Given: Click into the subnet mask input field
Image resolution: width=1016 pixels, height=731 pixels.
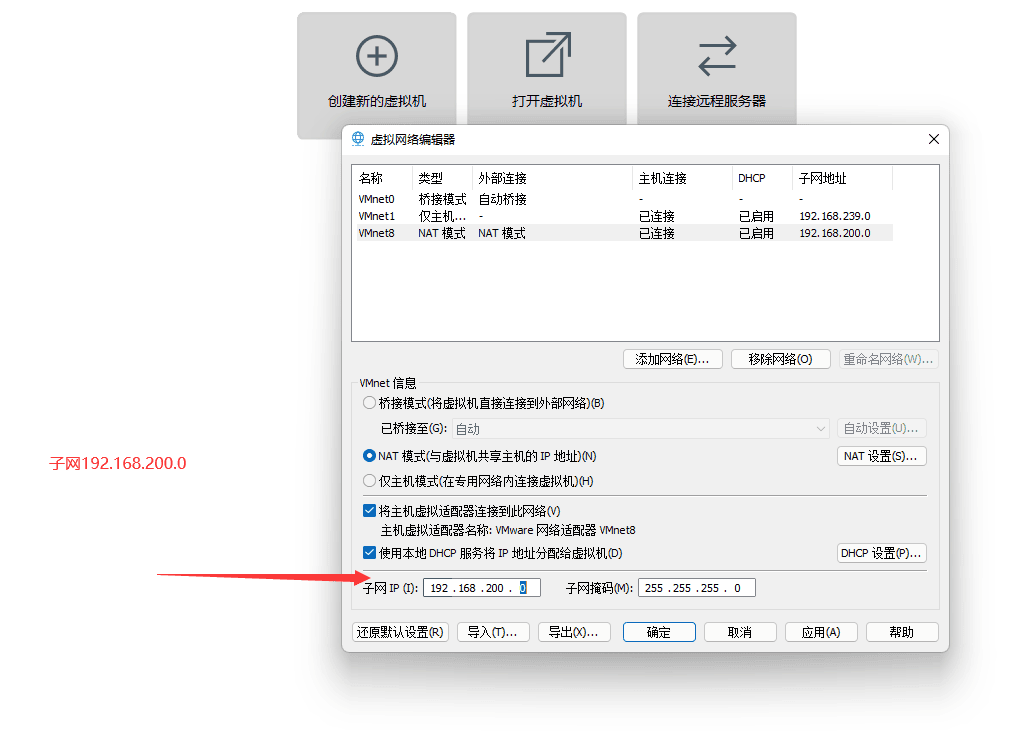Looking at the screenshot, I should coord(696,588).
